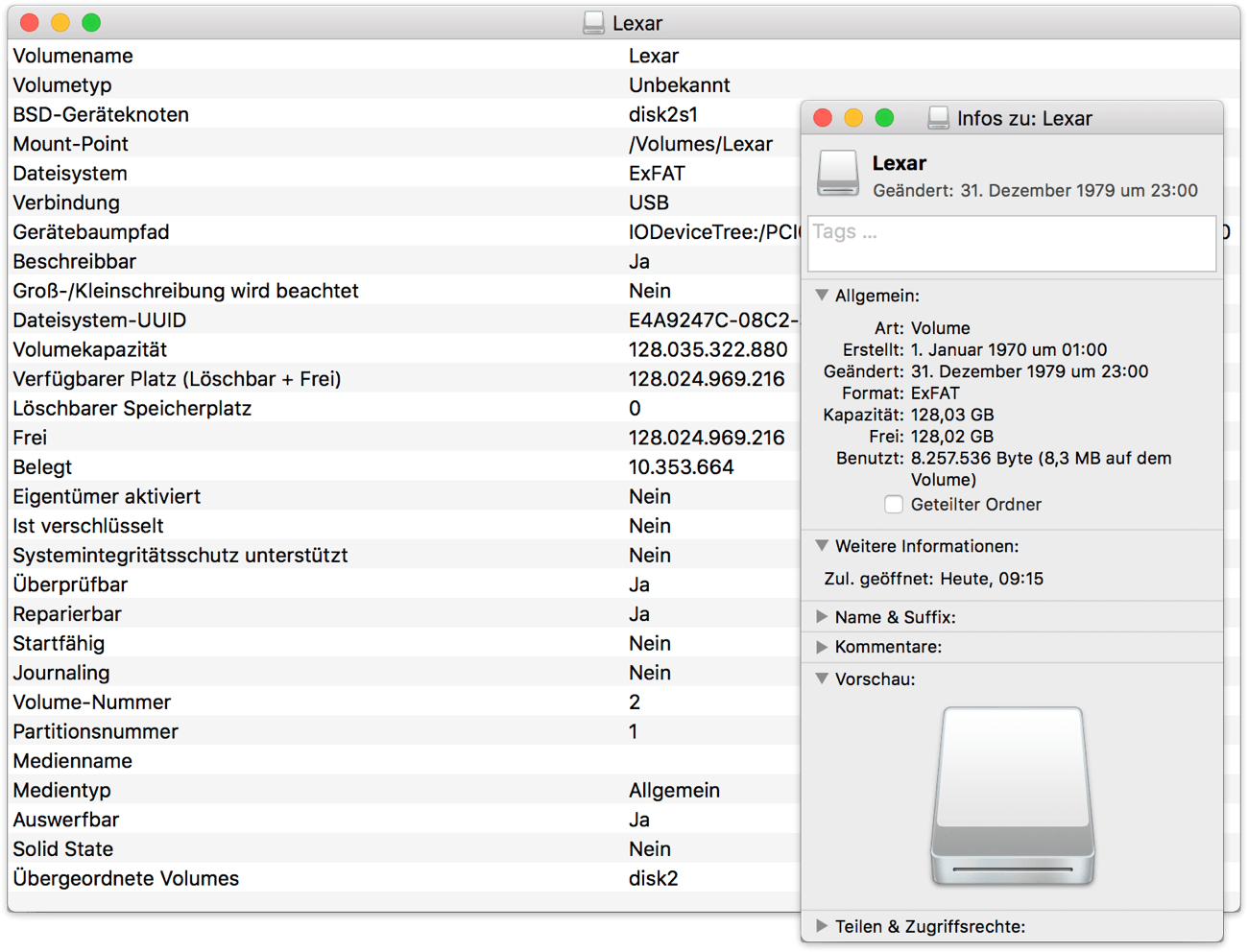Collapse the Allgemein section
Viewport: 1248px width, 952px height.
click(822, 296)
